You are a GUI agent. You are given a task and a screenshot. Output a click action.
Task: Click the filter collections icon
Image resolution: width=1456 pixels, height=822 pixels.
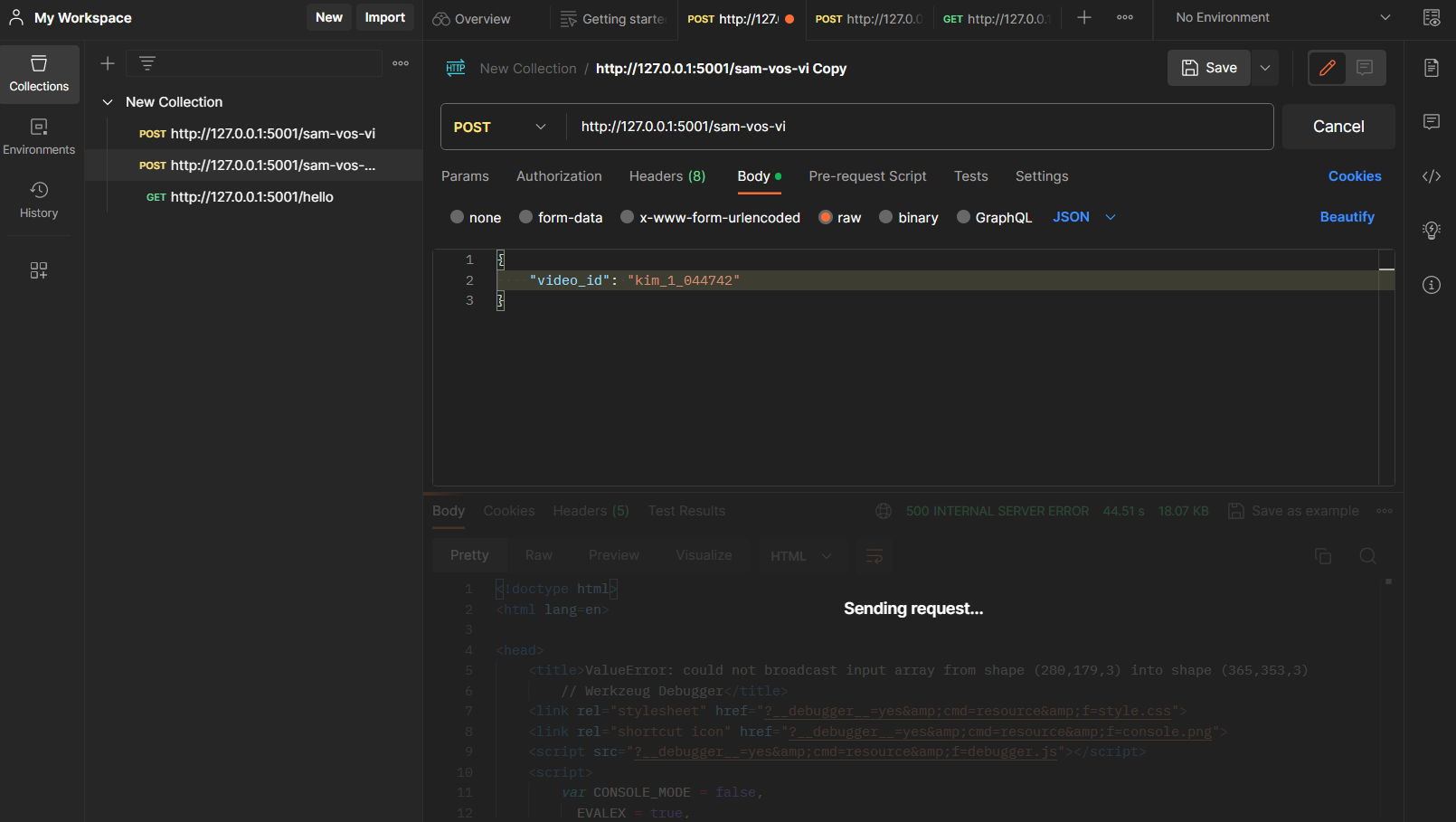147,63
